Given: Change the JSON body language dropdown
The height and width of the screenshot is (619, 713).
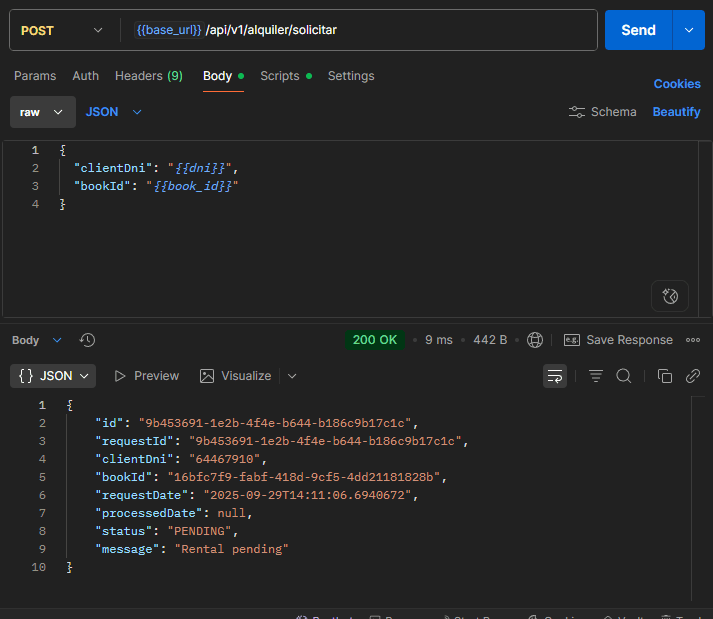Looking at the screenshot, I should click(114, 112).
